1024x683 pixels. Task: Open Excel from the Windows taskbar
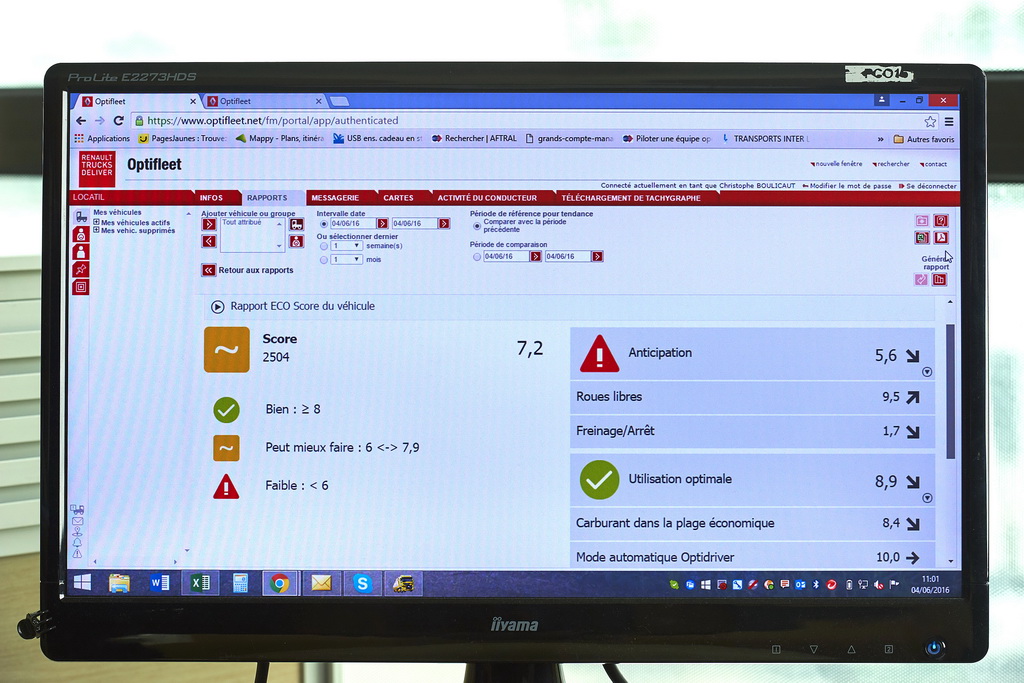(200, 583)
